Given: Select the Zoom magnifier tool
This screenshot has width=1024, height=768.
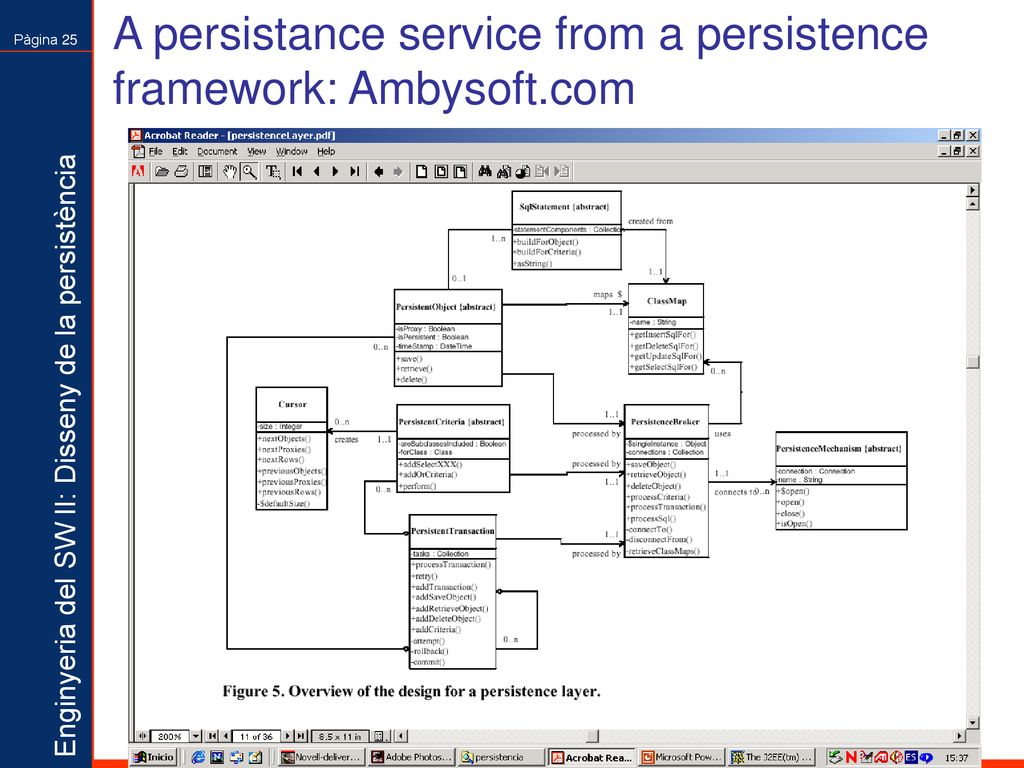Looking at the screenshot, I should click(249, 172).
